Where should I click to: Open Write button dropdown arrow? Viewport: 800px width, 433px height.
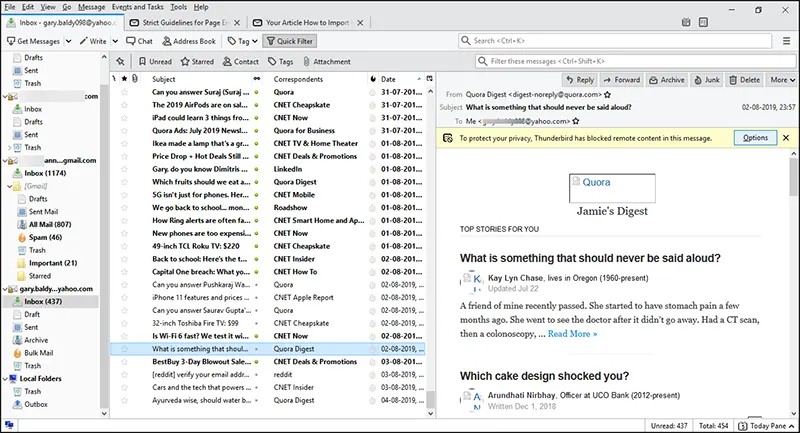point(115,41)
